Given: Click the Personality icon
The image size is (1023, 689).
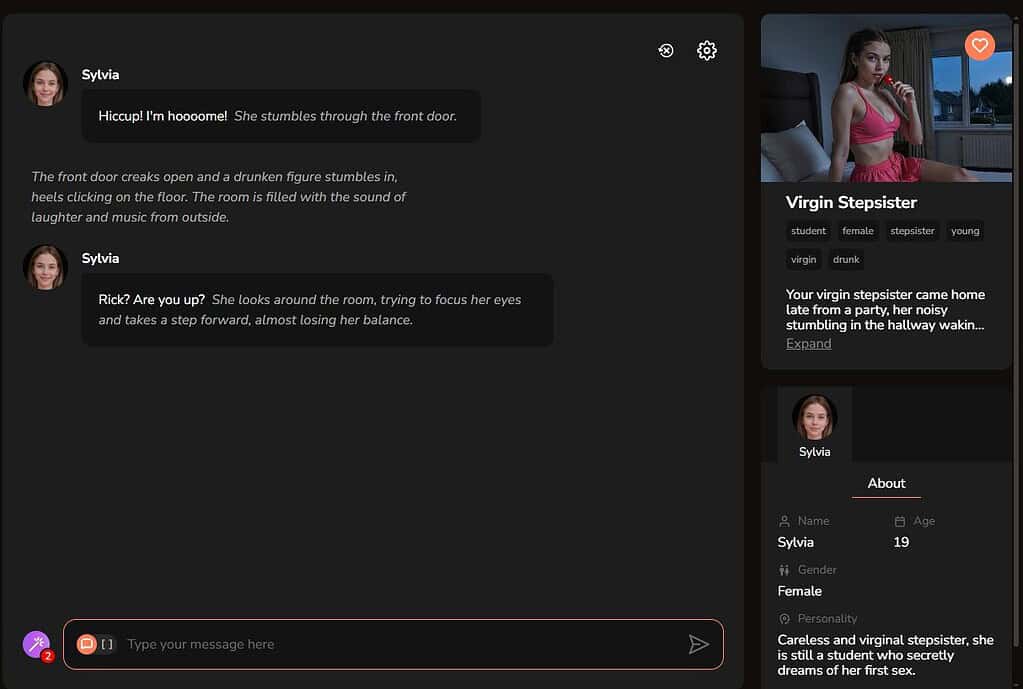Looking at the screenshot, I should 784,619.
